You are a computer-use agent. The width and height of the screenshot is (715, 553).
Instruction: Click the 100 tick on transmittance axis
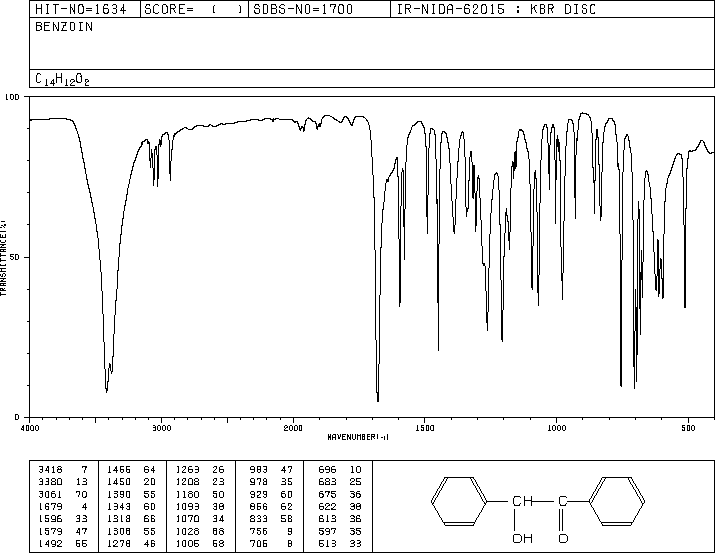13,97
